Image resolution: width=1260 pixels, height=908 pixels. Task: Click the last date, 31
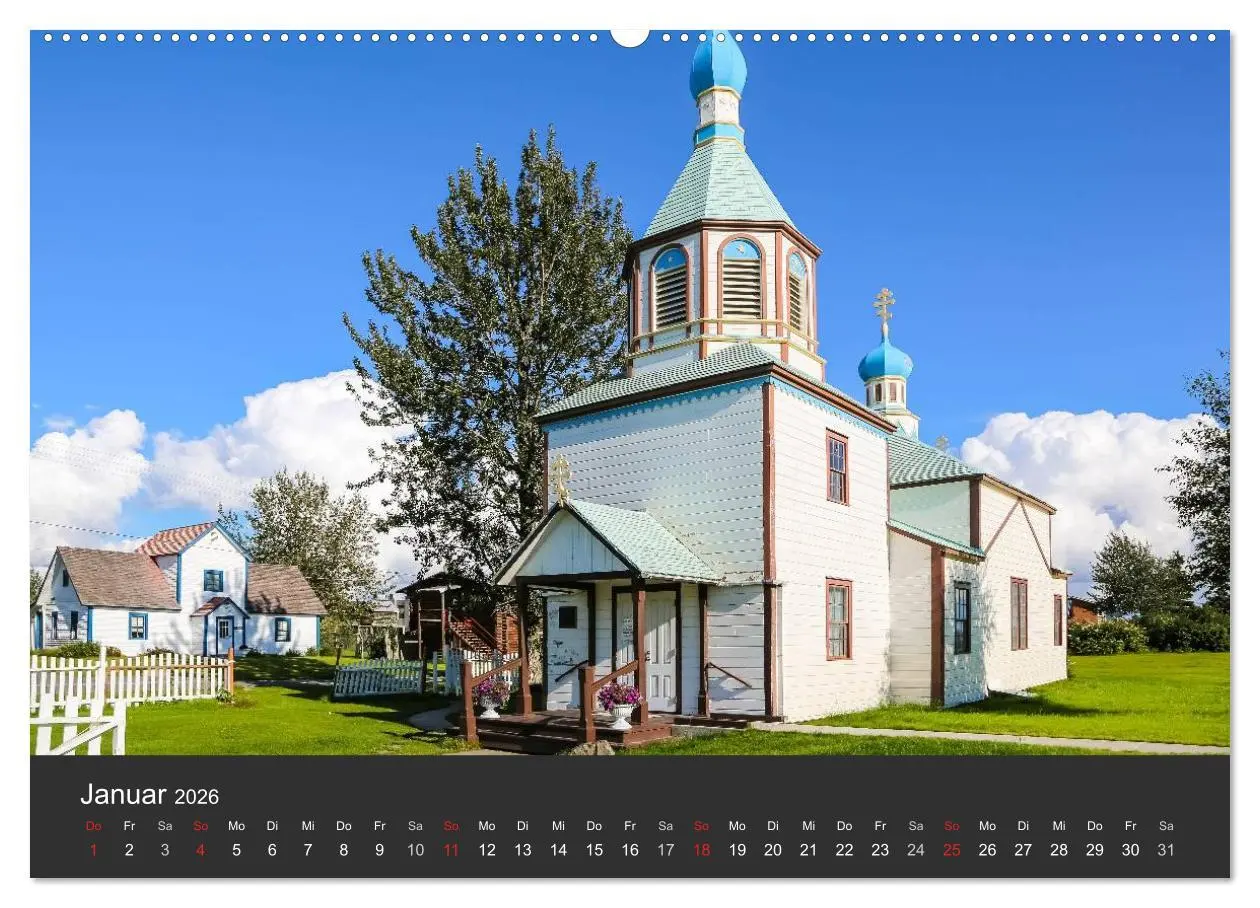[1165, 850]
